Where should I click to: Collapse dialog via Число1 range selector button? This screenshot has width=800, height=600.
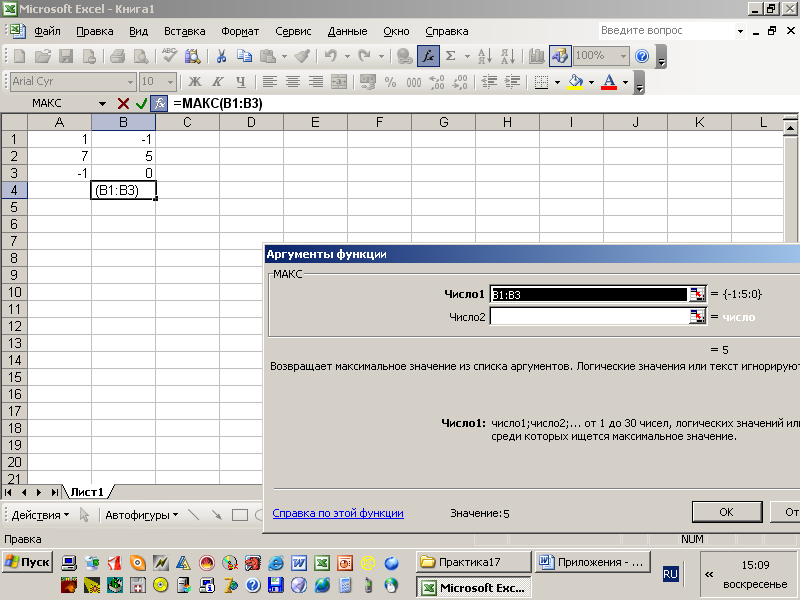697,294
